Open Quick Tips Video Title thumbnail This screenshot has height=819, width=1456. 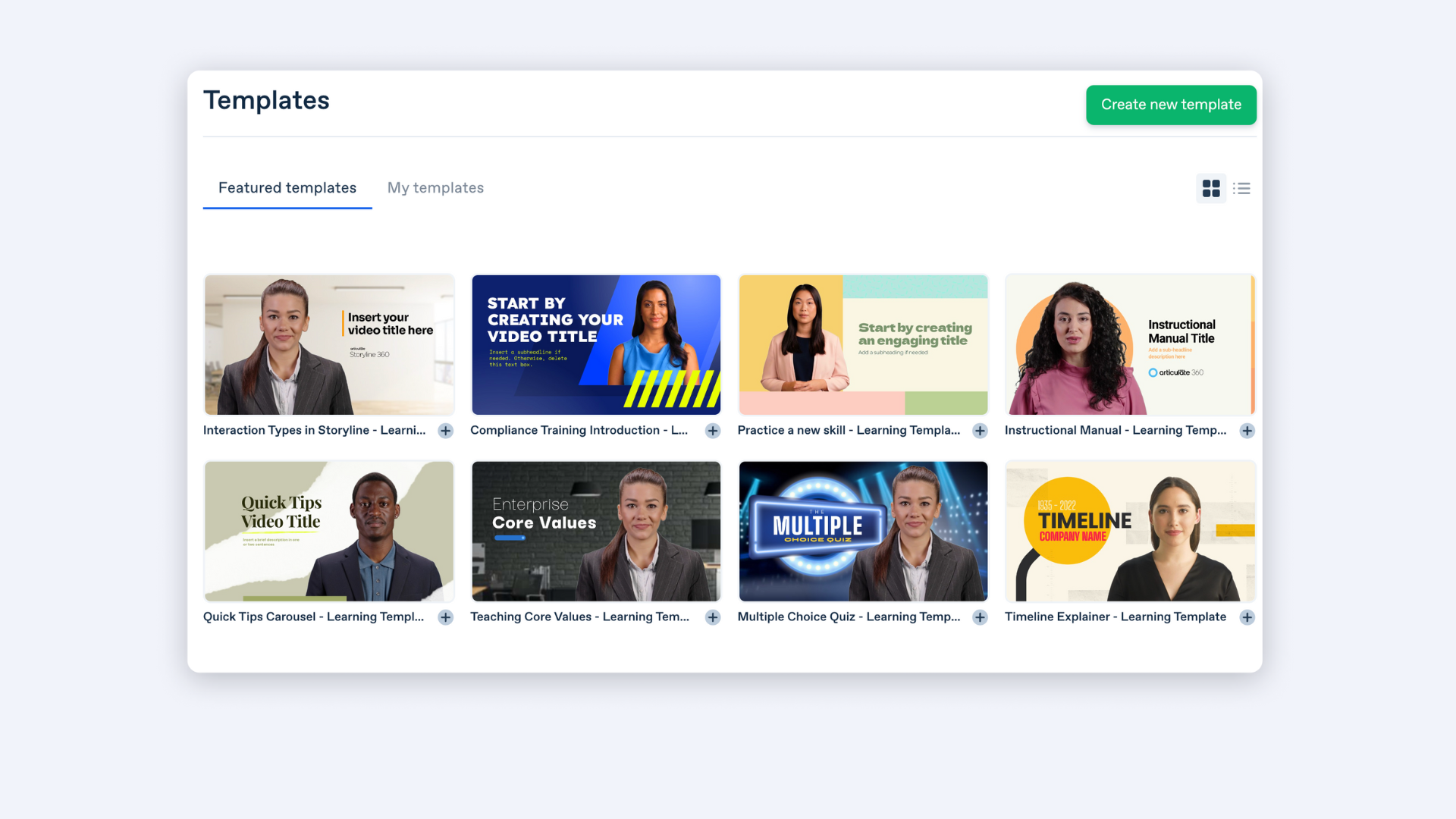pos(329,532)
